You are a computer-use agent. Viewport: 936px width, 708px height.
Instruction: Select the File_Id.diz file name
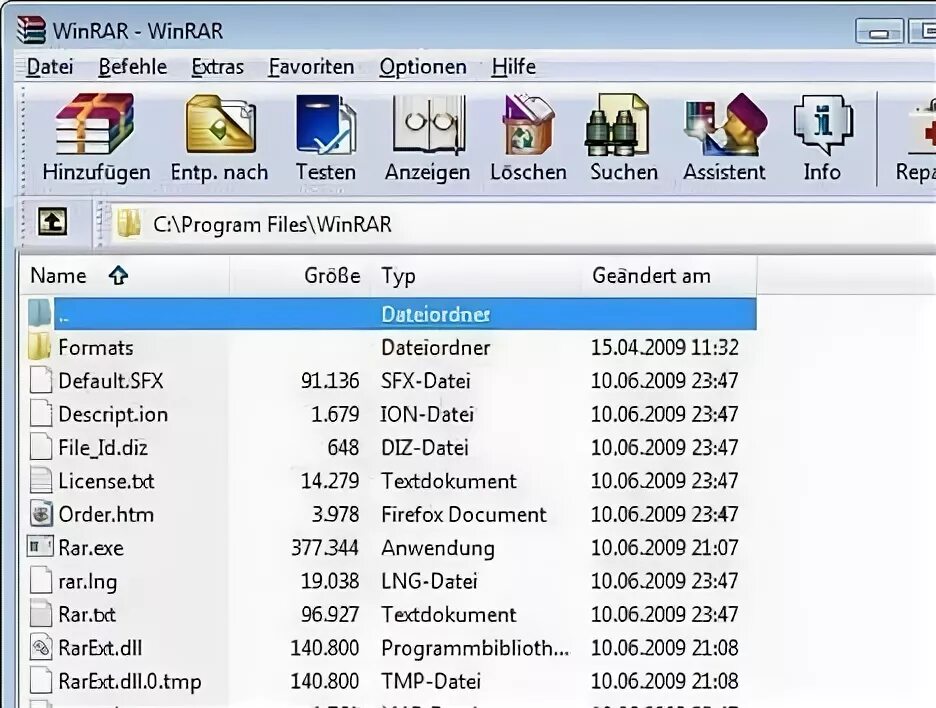(x=103, y=448)
